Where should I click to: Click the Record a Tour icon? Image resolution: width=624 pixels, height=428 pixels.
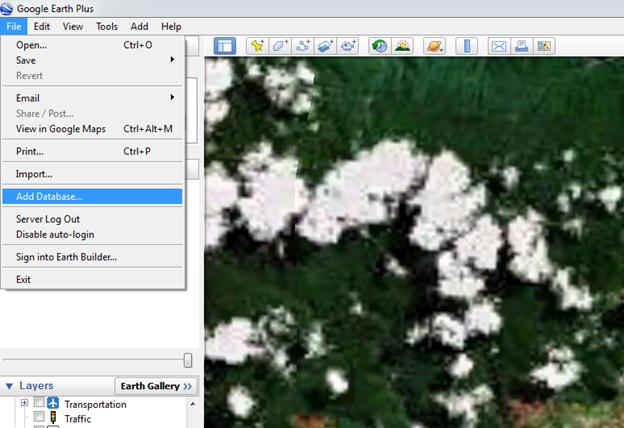coord(349,46)
